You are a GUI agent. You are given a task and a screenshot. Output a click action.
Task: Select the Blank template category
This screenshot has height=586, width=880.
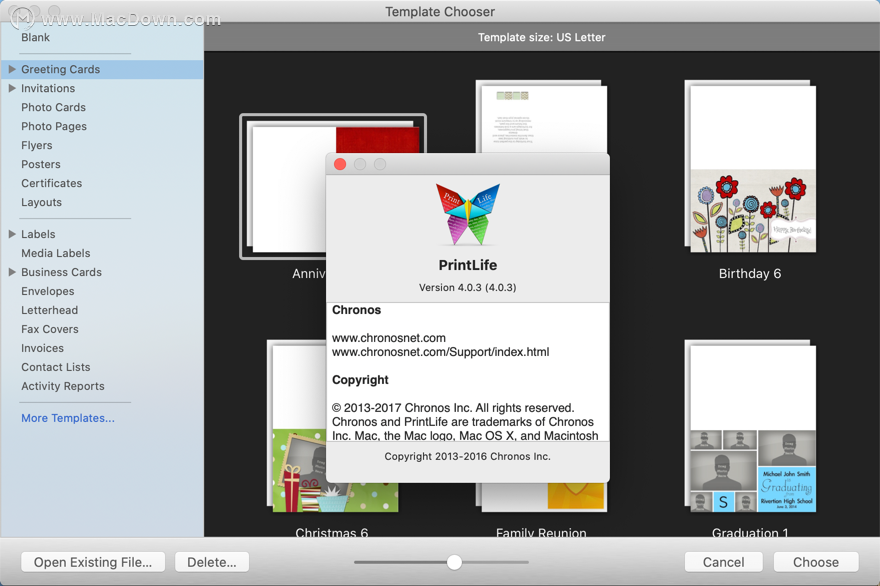(35, 38)
